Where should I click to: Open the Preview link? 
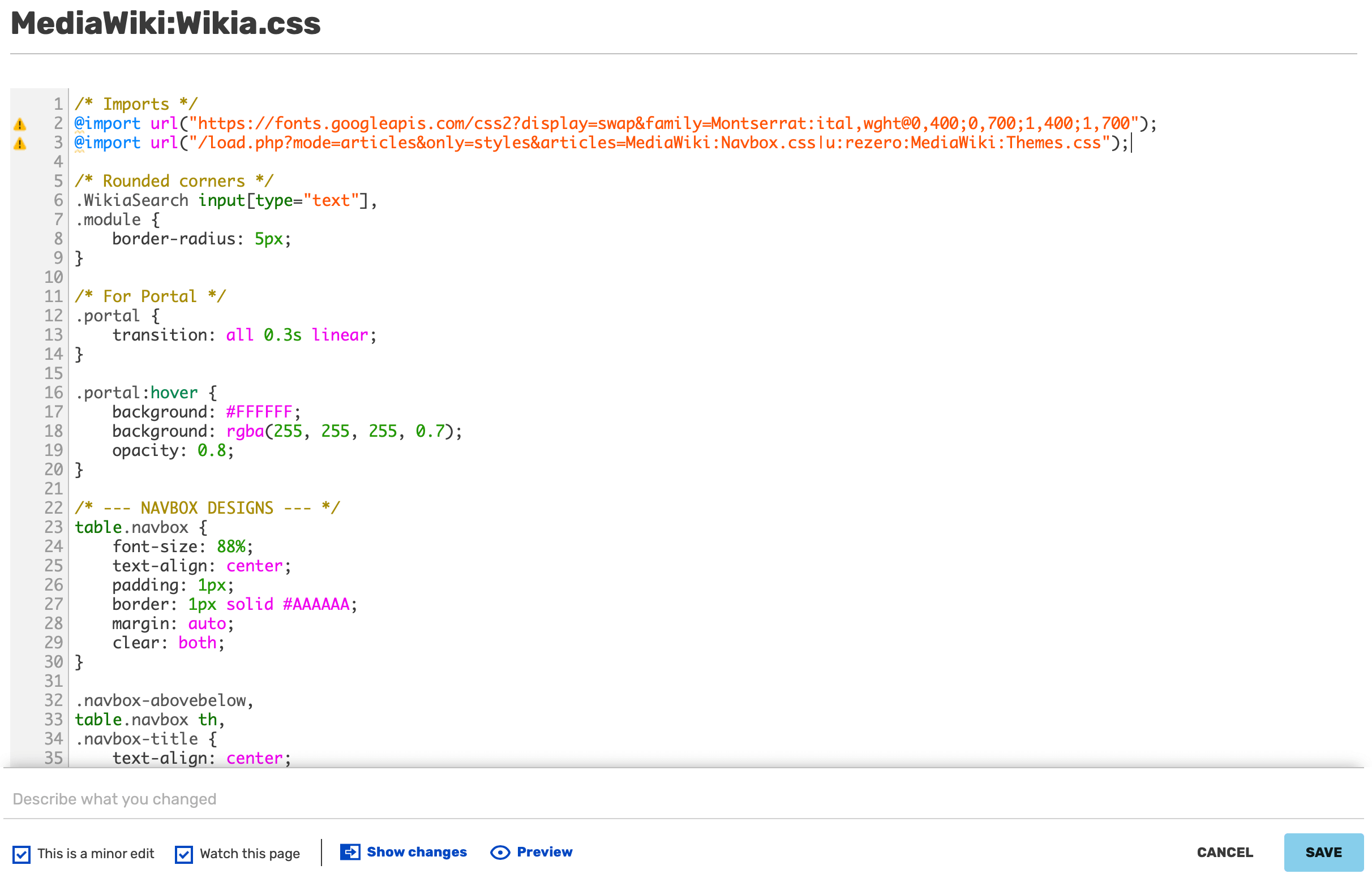(544, 852)
